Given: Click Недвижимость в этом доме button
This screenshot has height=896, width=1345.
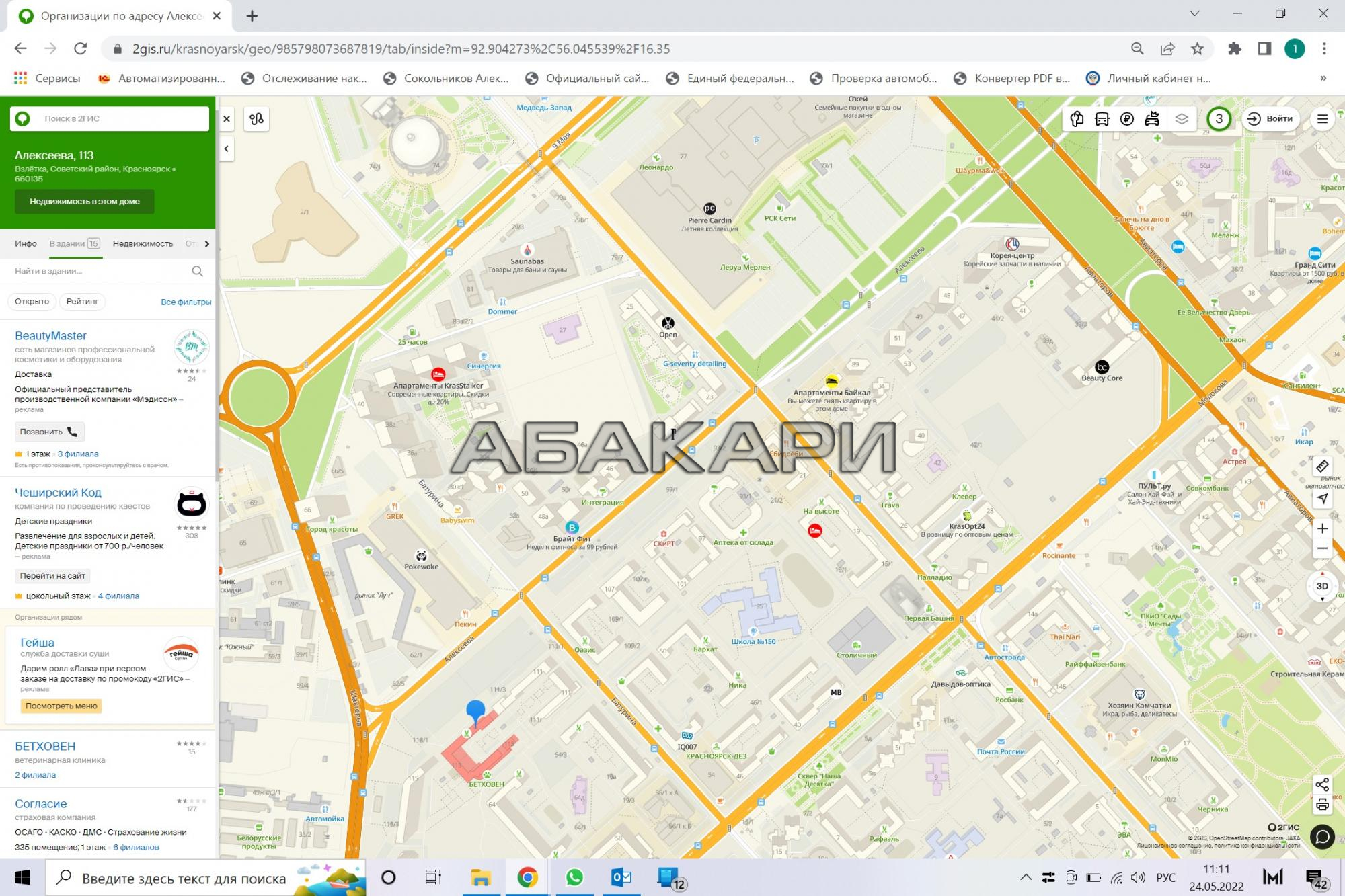Looking at the screenshot, I should [85, 201].
